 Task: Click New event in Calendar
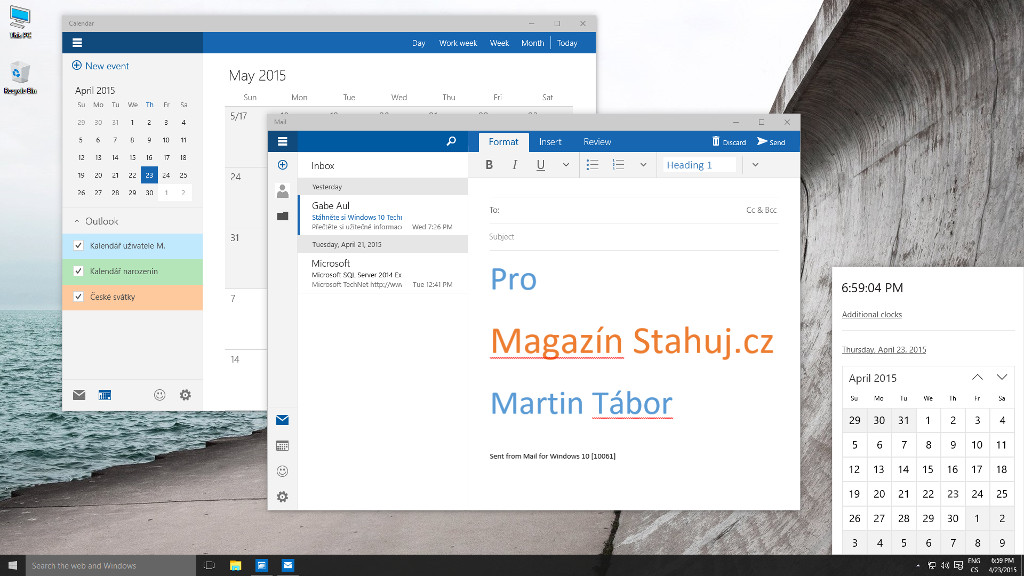pyautogui.click(x=107, y=66)
